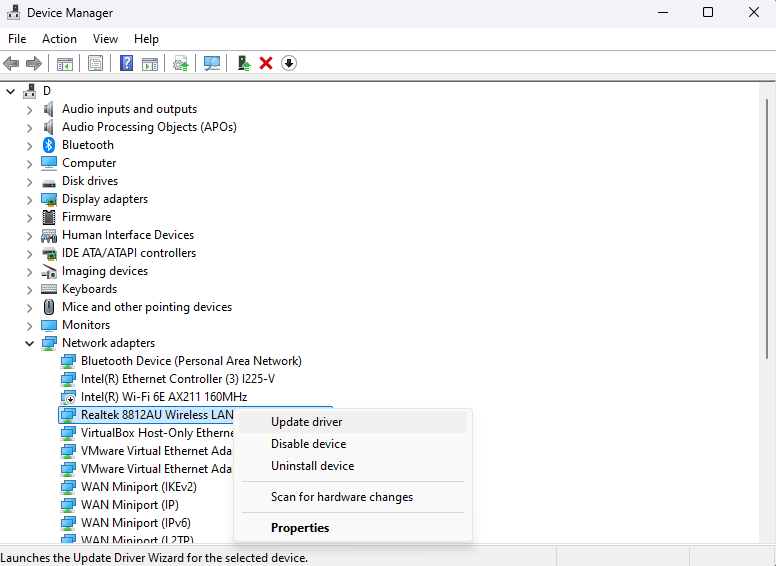Click the root computer node icon

tap(30, 91)
